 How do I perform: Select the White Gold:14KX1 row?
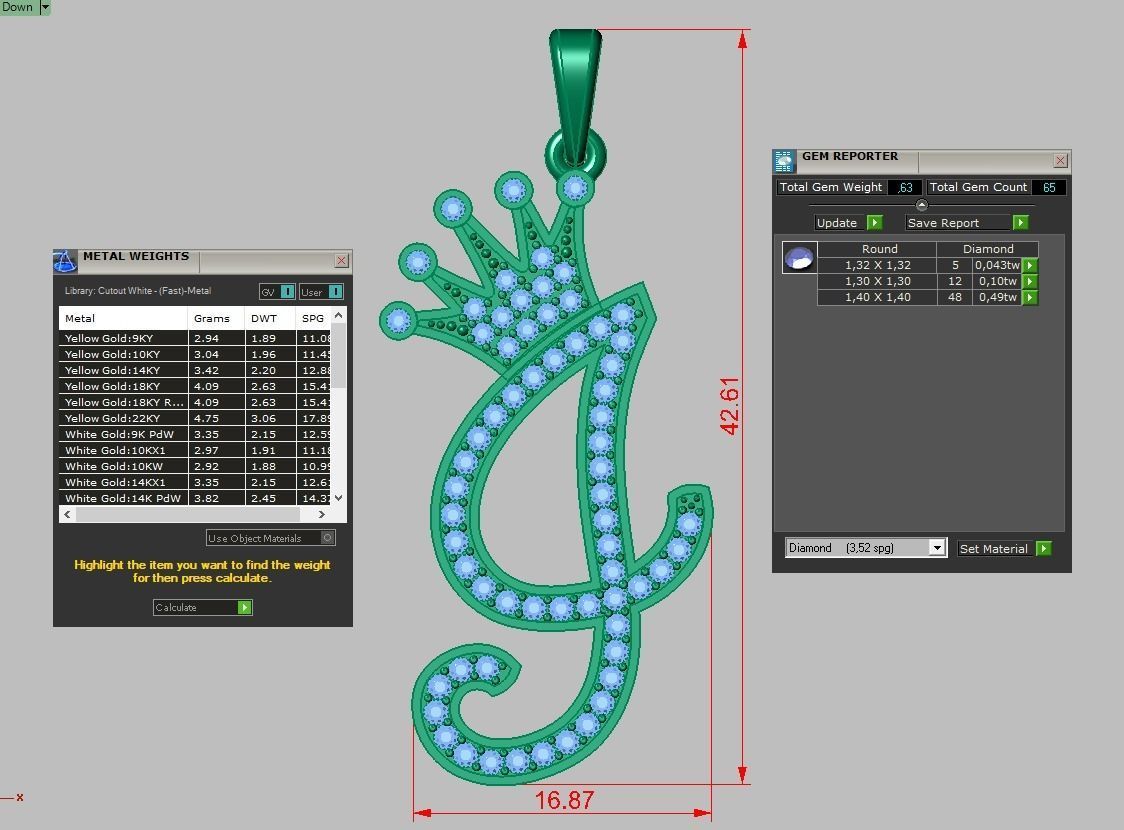[195, 482]
